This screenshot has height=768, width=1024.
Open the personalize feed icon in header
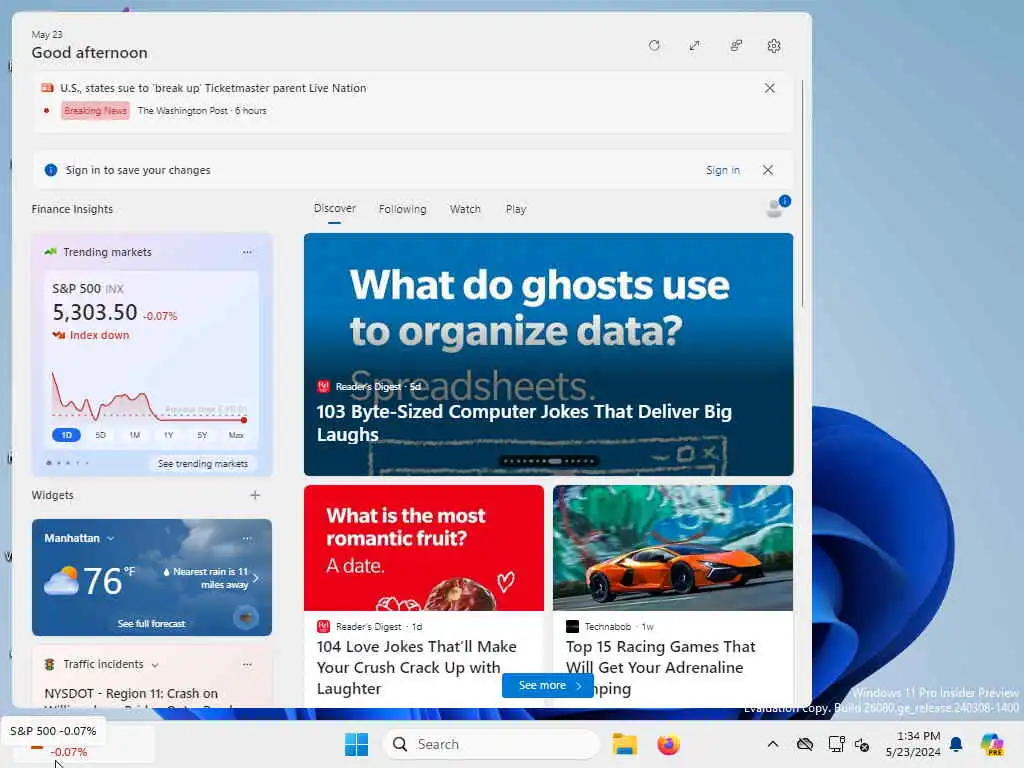(x=735, y=46)
